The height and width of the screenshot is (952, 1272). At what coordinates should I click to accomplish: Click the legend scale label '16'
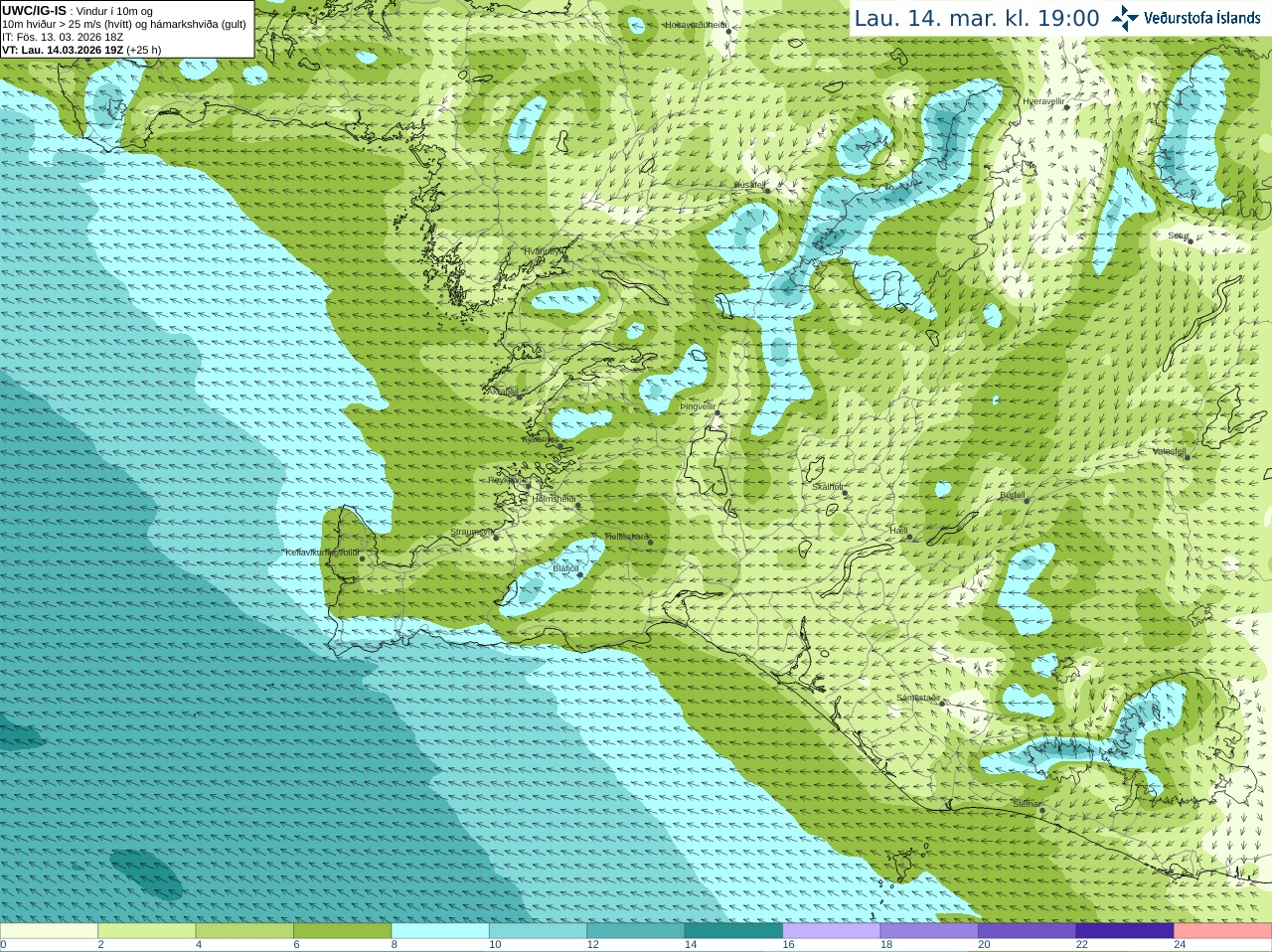788,945
